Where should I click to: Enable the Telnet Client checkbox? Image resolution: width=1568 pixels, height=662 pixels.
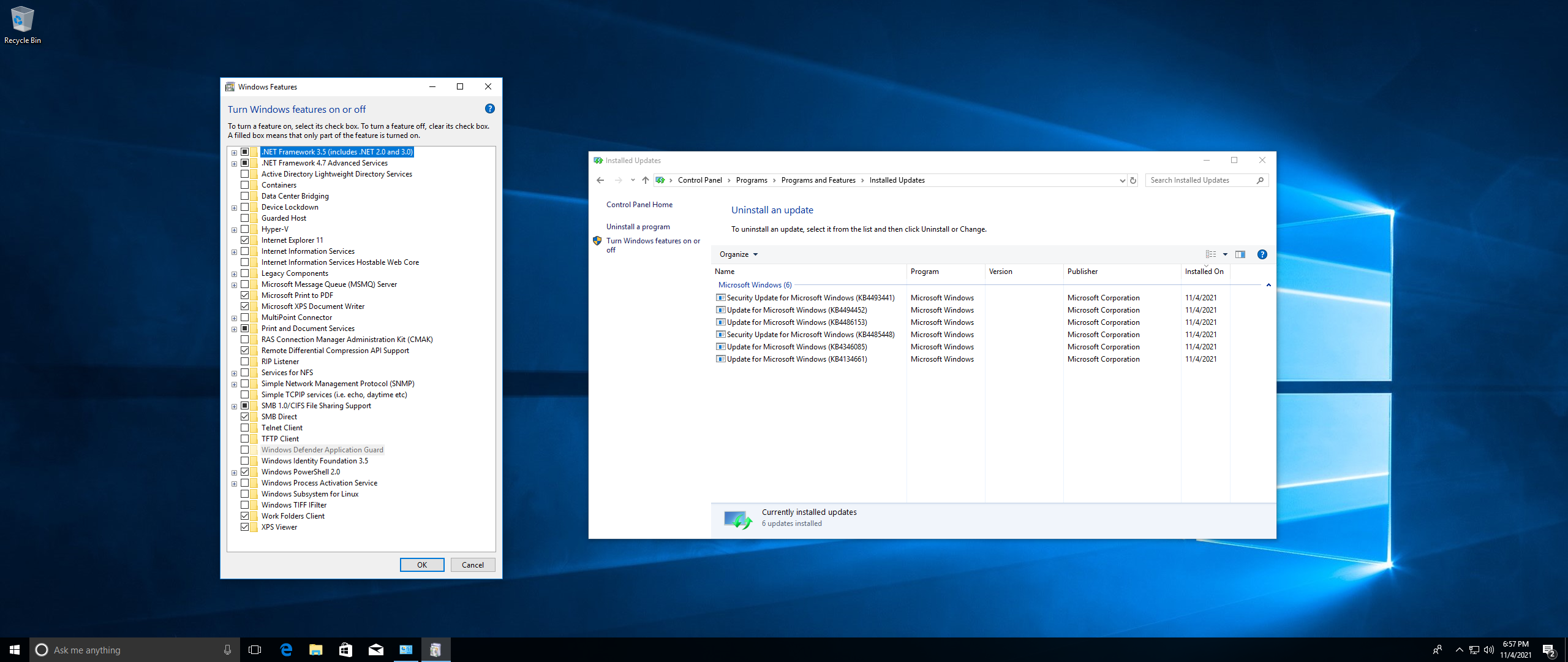click(x=245, y=428)
